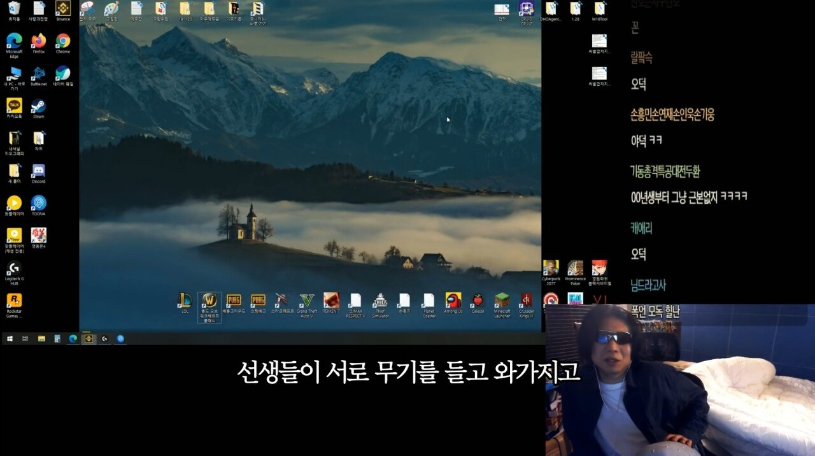Switch to Edge on the taskbar

73,338
